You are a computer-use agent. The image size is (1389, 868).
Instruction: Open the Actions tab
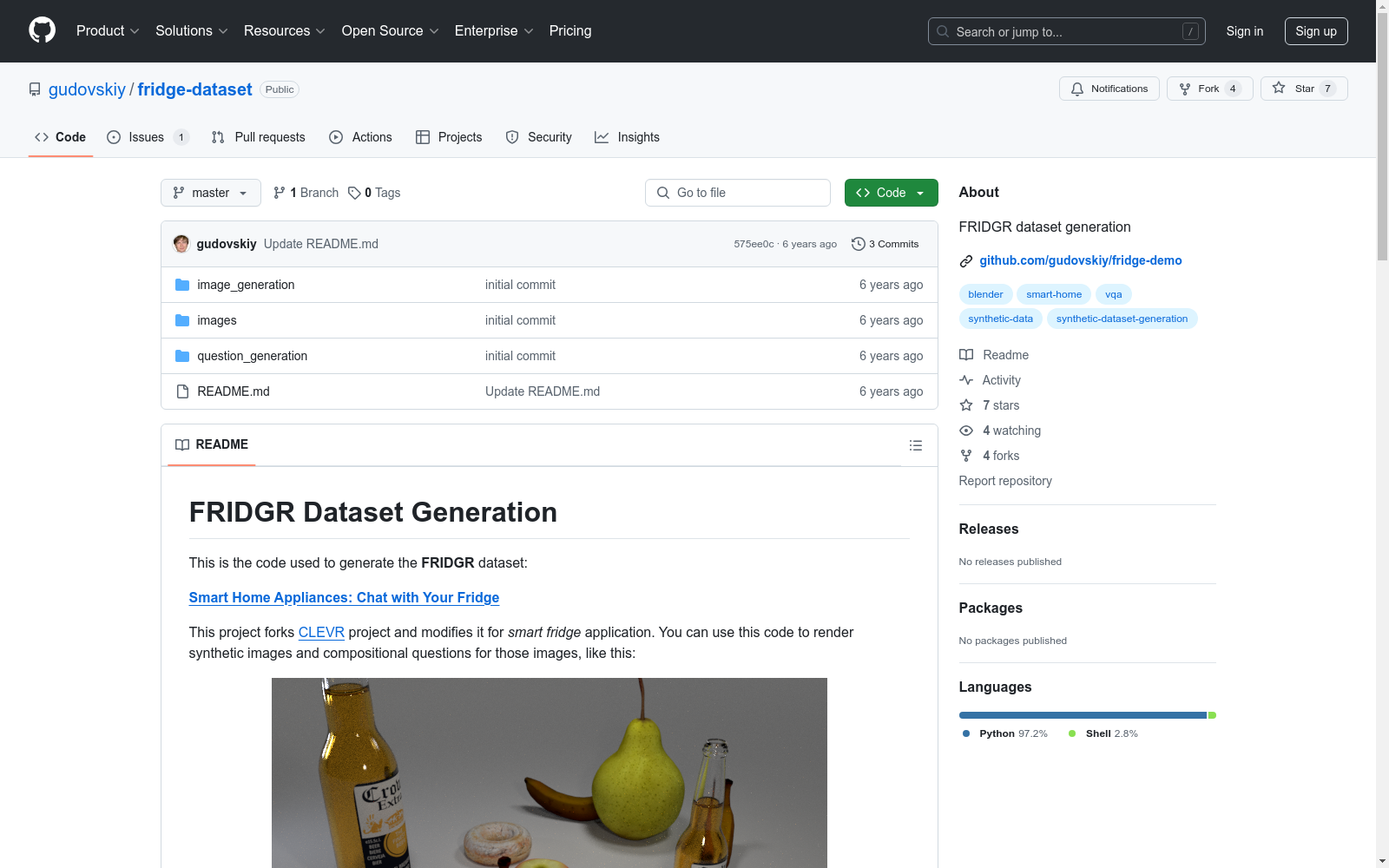[x=360, y=137]
